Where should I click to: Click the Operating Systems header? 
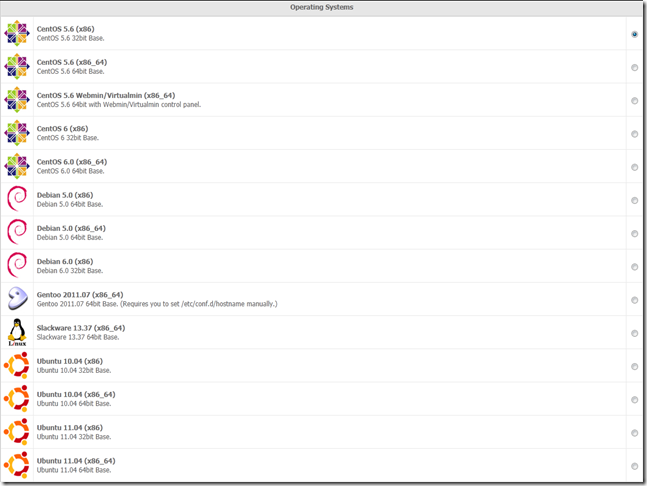point(321,7)
